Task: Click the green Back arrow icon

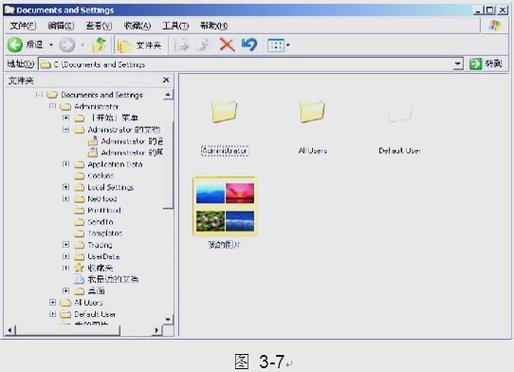Action: coord(15,45)
